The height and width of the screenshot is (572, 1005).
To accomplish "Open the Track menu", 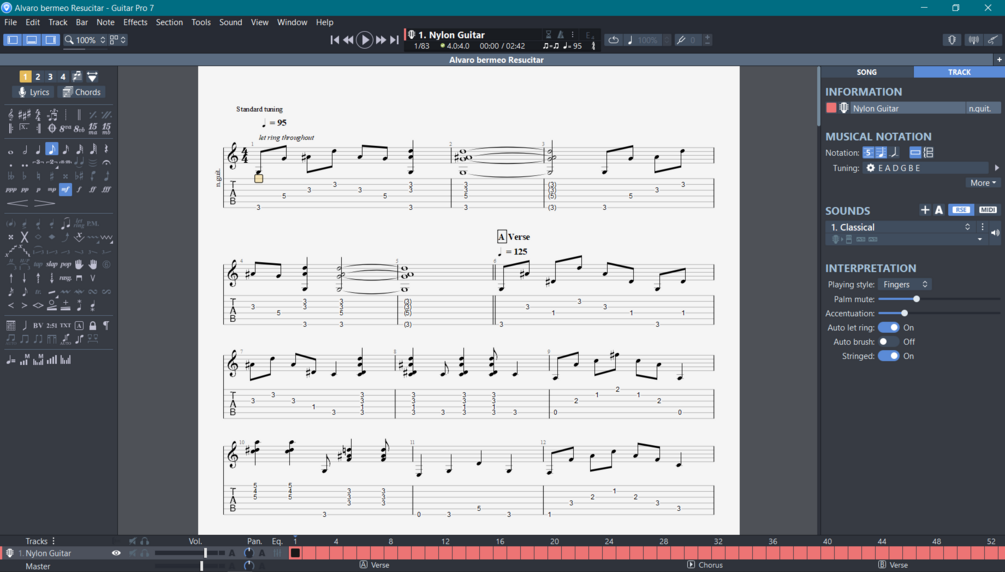I will pos(58,22).
